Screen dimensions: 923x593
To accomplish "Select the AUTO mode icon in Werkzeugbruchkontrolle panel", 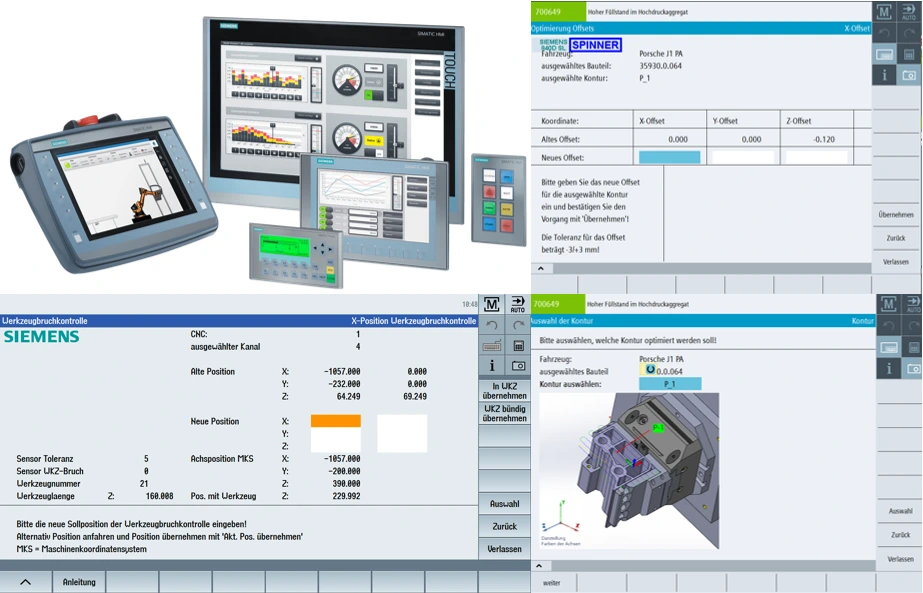I will [518, 305].
